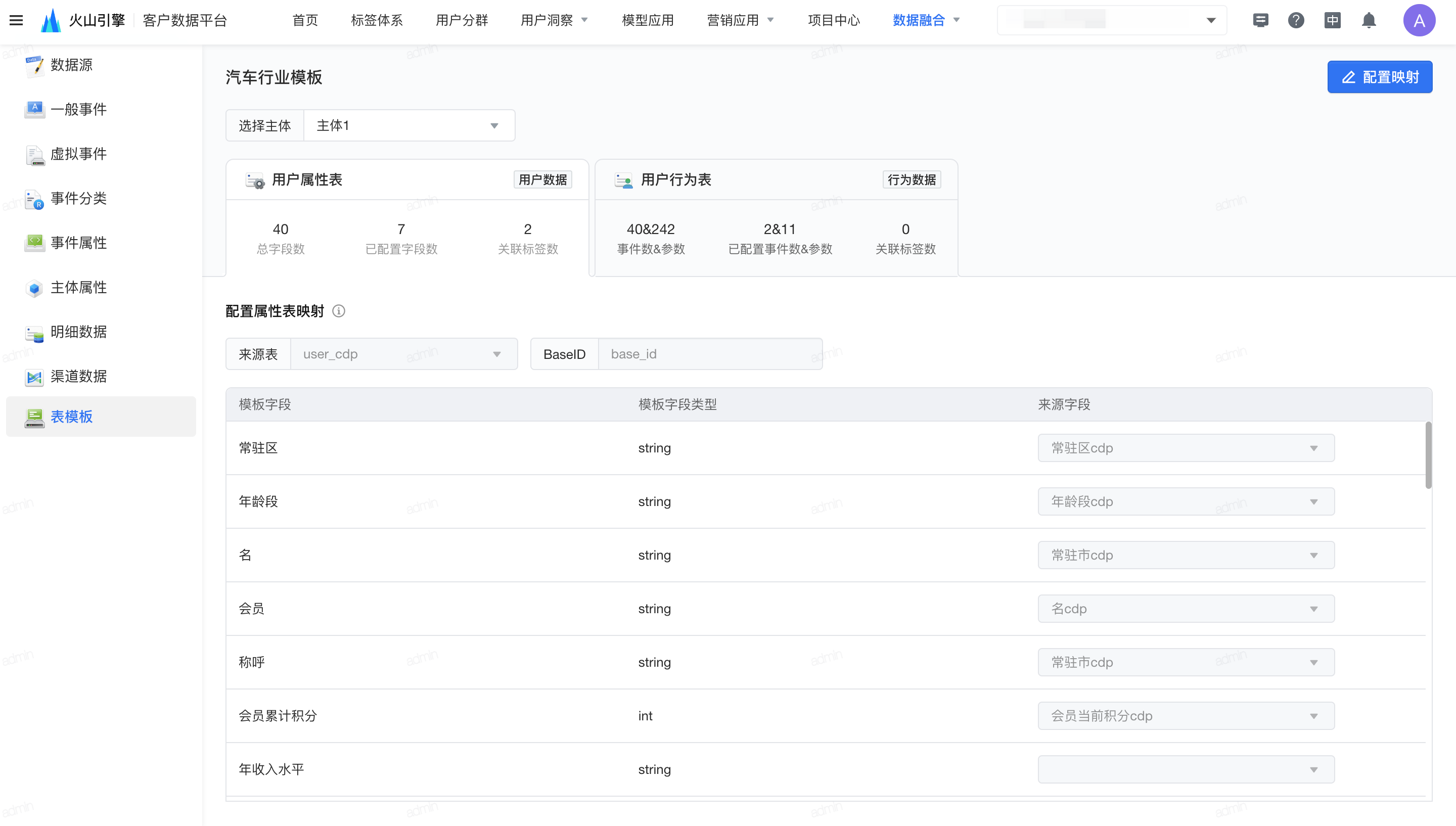Screen dimensions: 1456x826
Task: Open the help question mark icon
Action: [x=1296, y=20]
